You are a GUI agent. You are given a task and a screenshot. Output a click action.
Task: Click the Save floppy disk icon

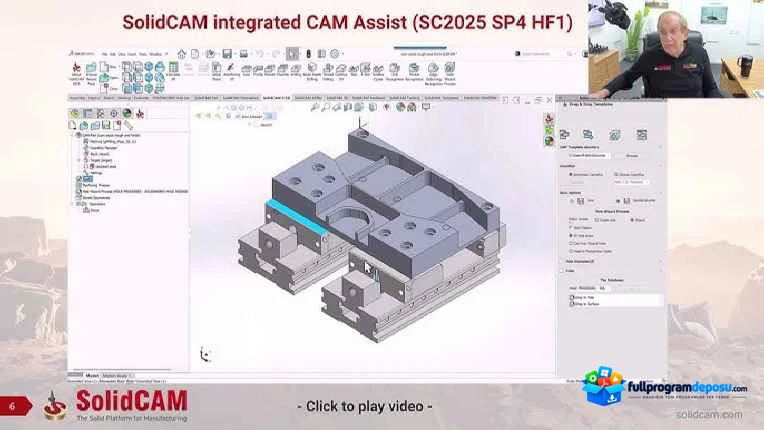point(227,54)
